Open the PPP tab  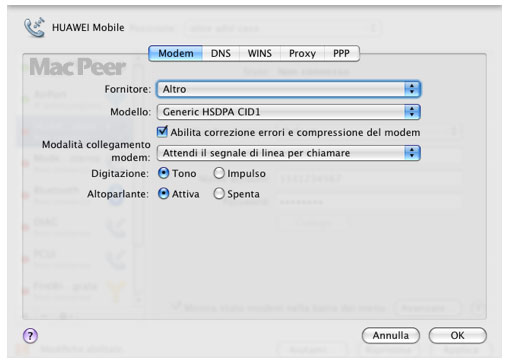coord(341,53)
